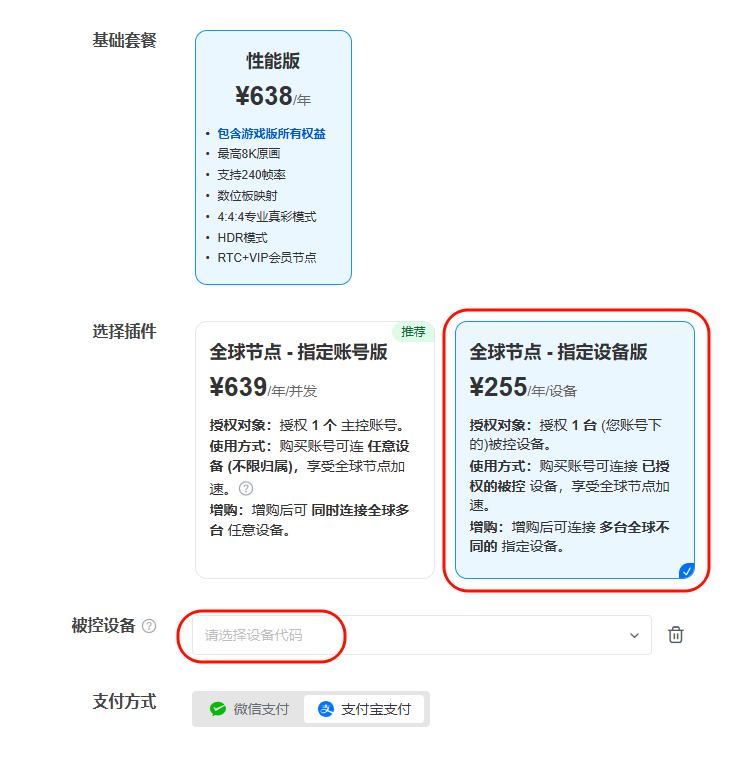Click the 推荐 badge on the account plan
730x760 pixels.
[x=413, y=332]
